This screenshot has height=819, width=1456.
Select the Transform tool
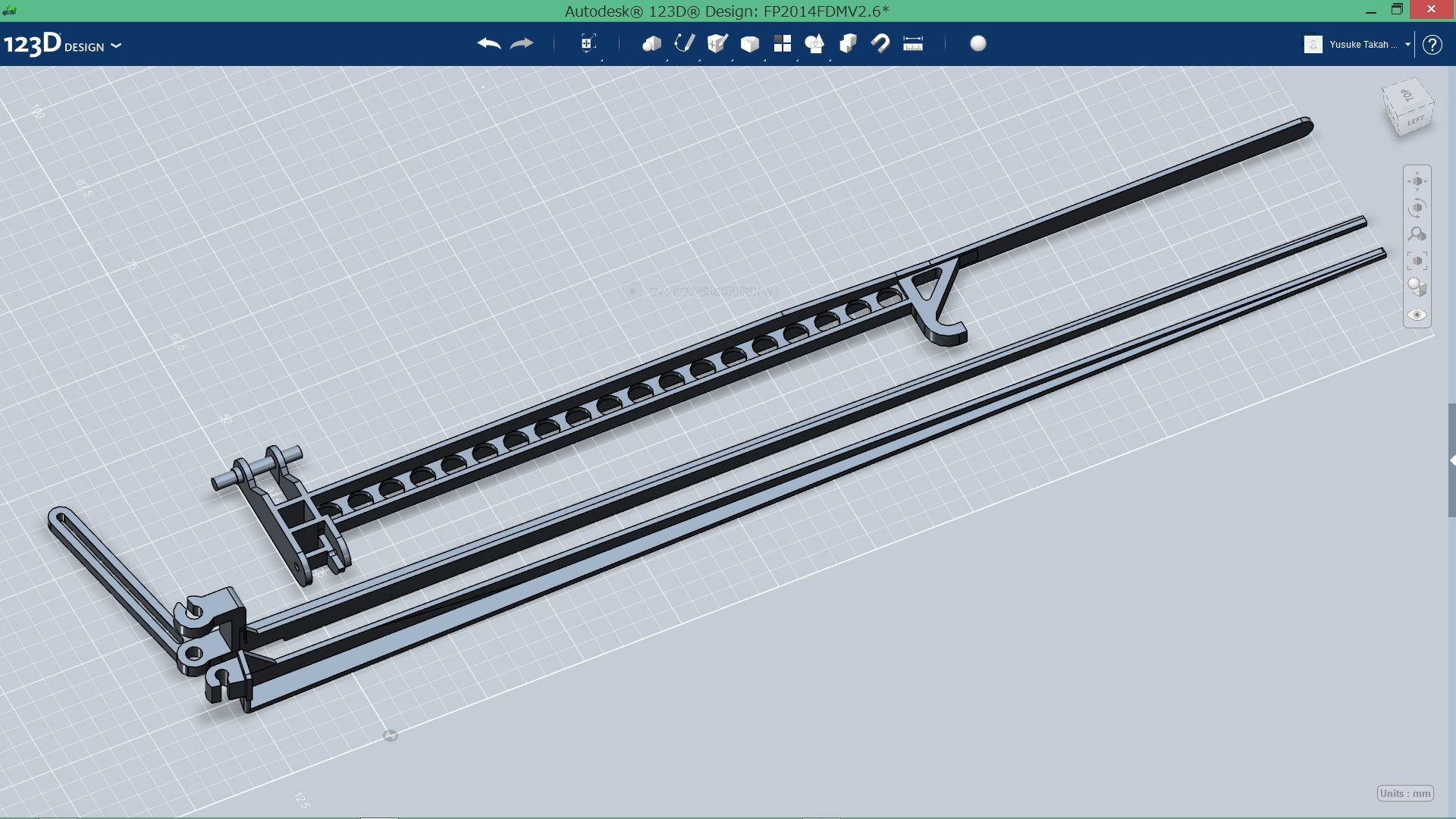(588, 44)
